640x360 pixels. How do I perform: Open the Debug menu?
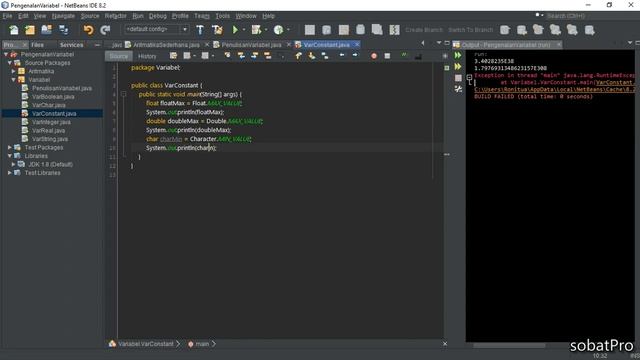(x=158, y=16)
